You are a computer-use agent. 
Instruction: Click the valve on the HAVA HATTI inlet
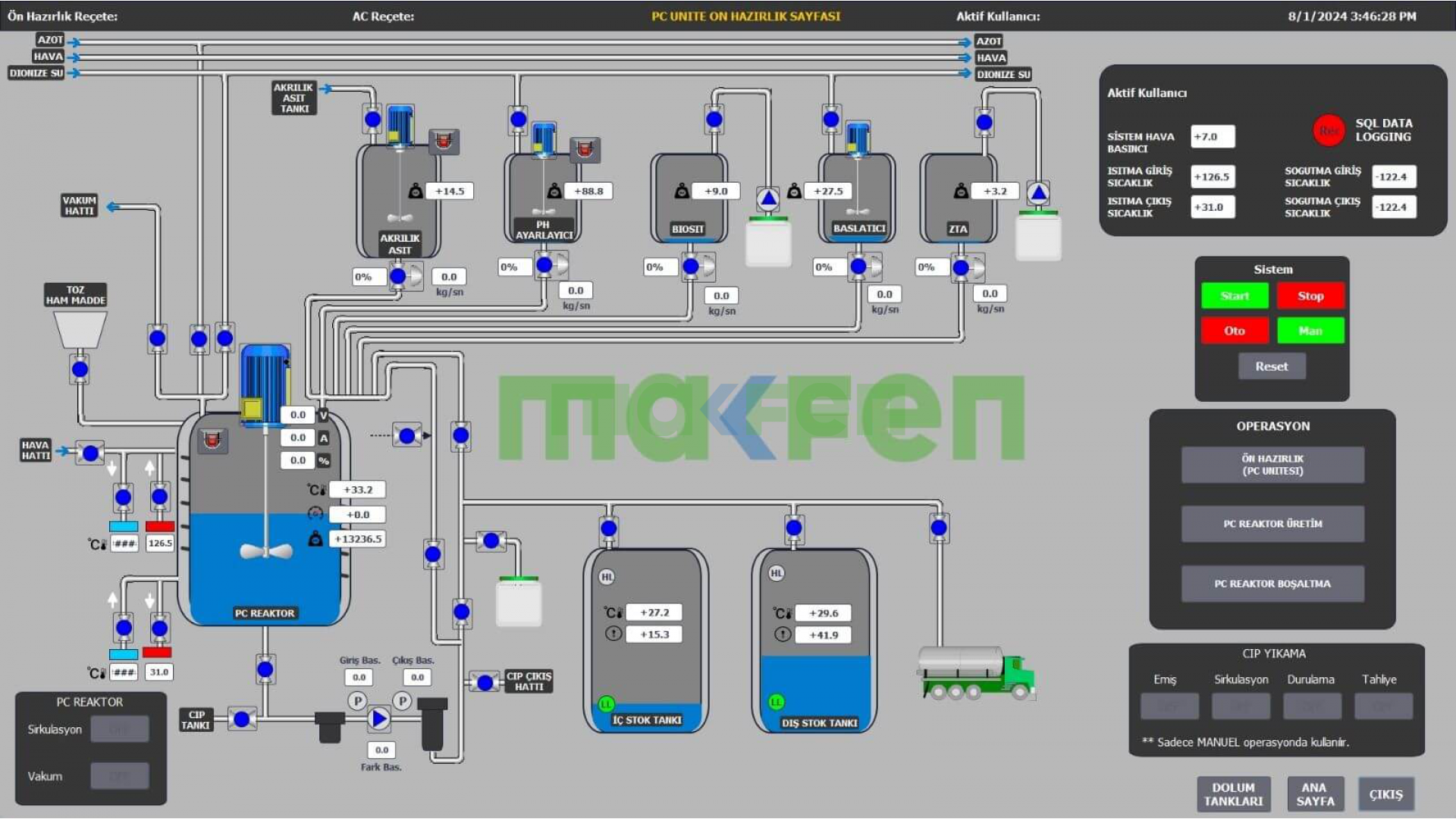tap(90, 453)
